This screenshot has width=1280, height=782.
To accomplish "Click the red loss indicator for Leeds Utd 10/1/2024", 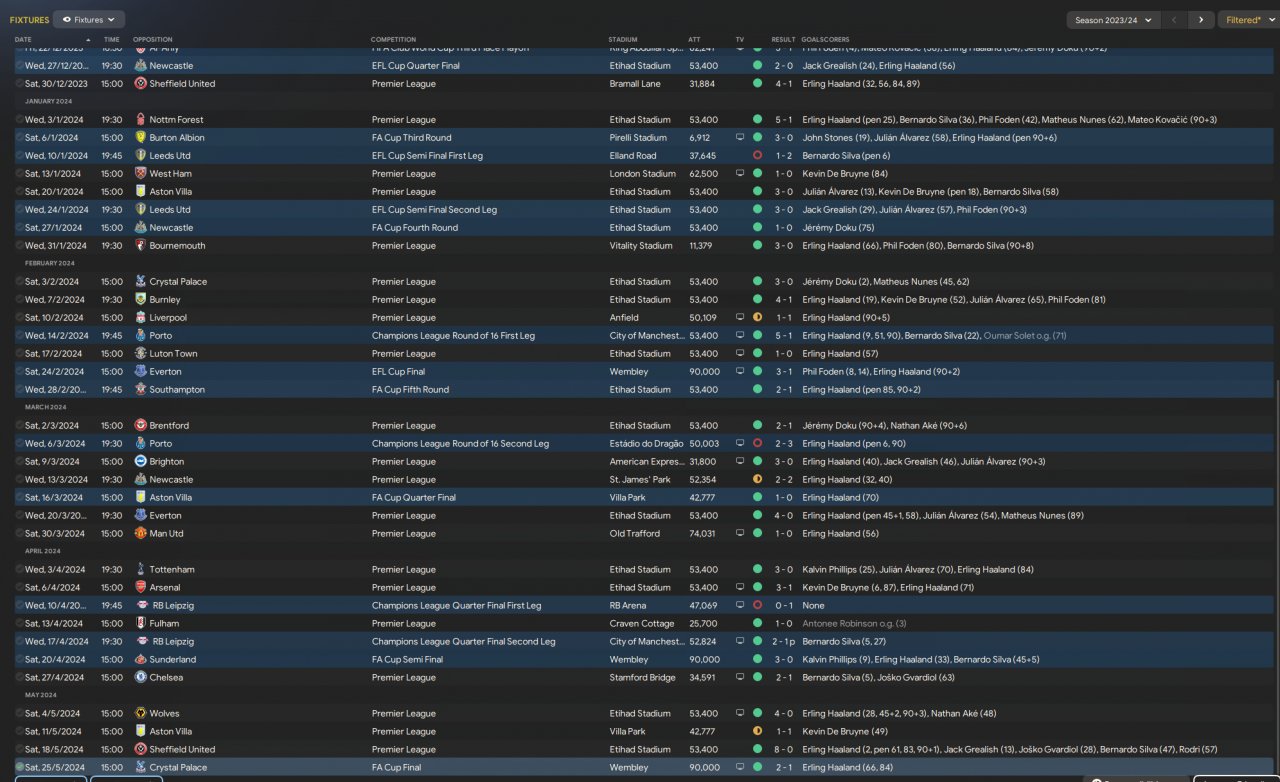I will [x=757, y=156].
